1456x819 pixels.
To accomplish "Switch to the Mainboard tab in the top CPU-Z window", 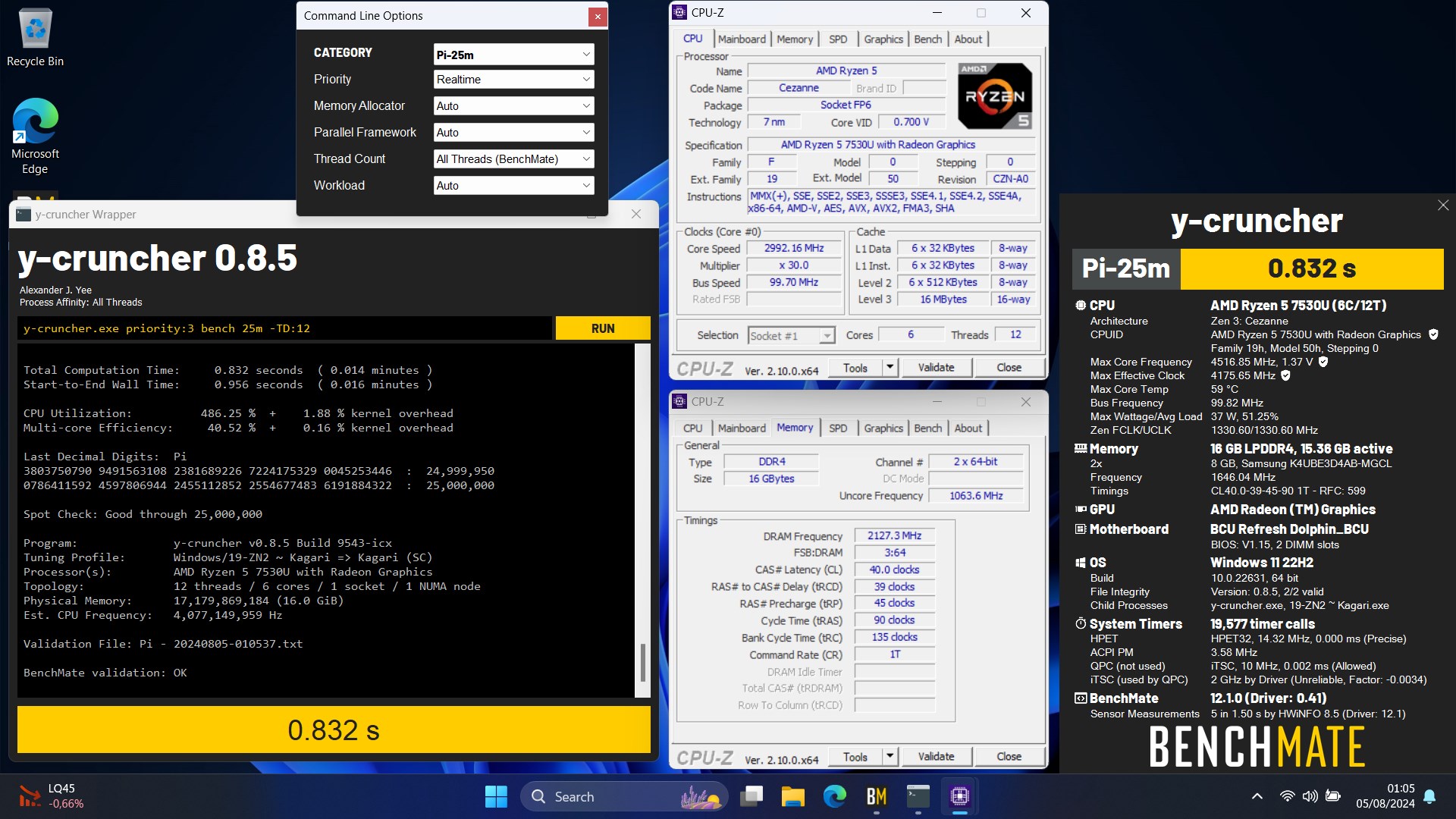I will 742,39.
